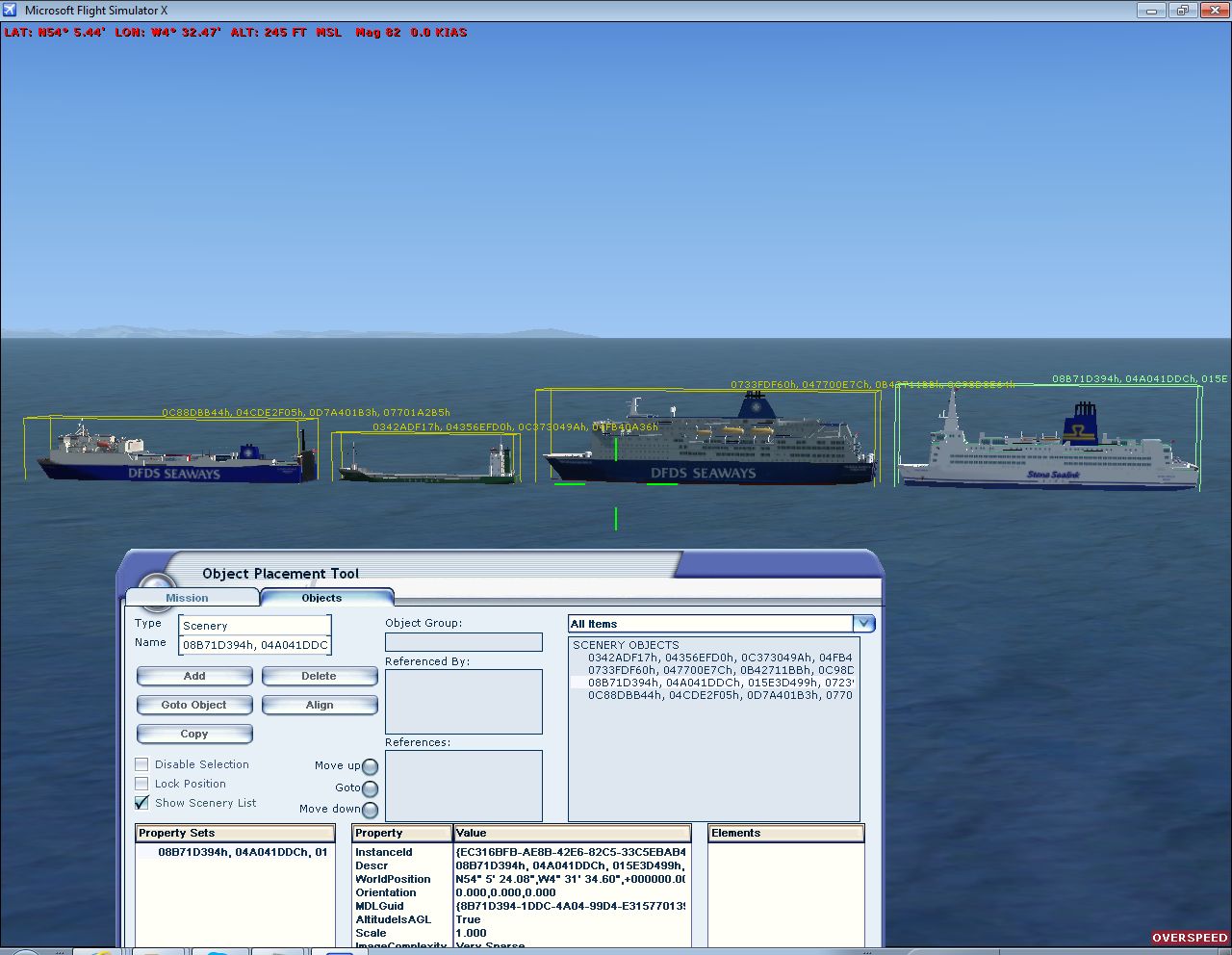Uncheck Show Scenery List
This screenshot has width=1232, height=955.
tap(142, 803)
